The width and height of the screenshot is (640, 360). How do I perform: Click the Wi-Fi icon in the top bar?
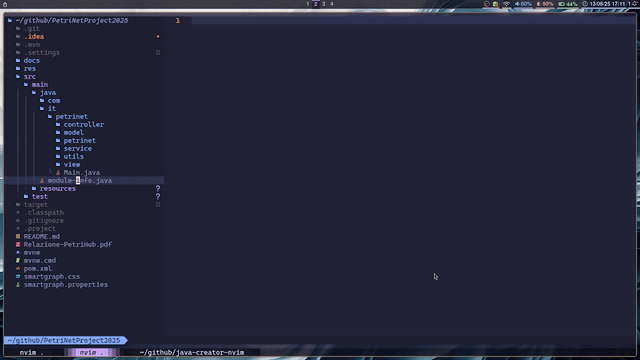pos(506,4)
